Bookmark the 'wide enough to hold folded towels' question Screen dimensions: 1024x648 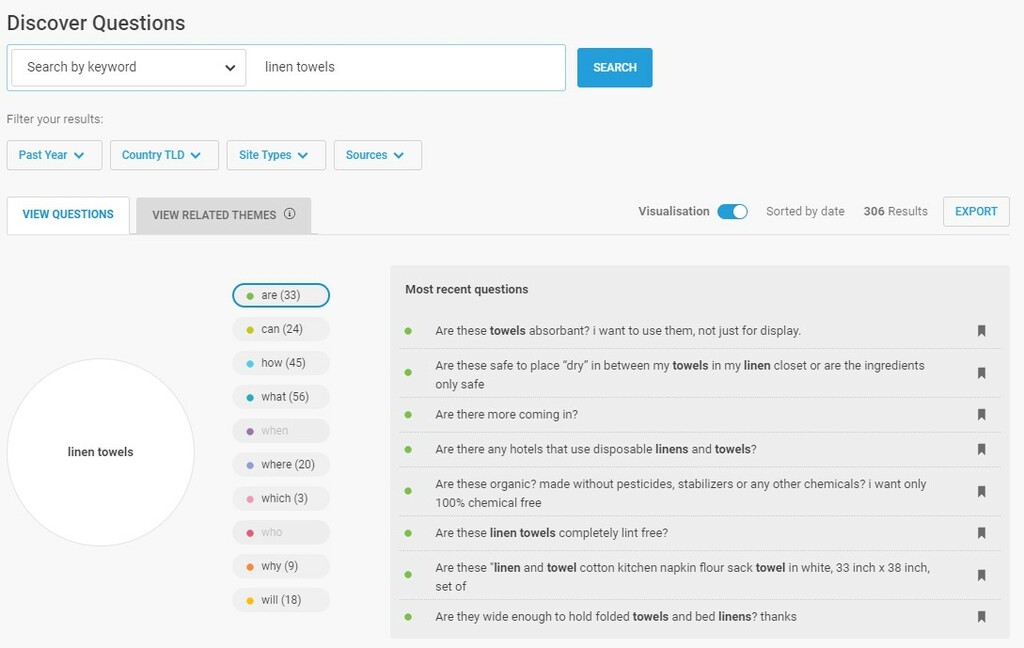pyautogui.click(x=981, y=617)
